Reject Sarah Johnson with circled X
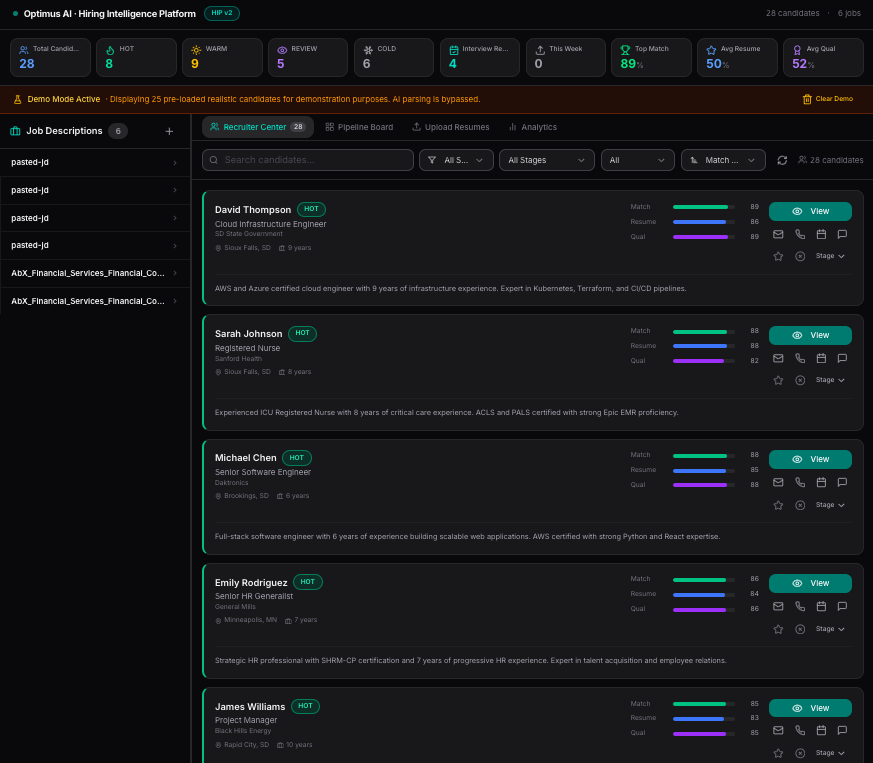This screenshot has height=763, width=873. pyautogui.click(x=800, y=380)
